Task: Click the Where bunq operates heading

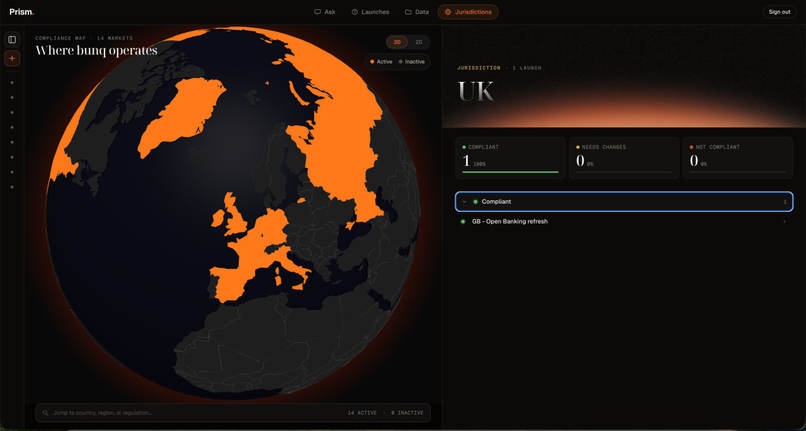Action: (96, 50)
